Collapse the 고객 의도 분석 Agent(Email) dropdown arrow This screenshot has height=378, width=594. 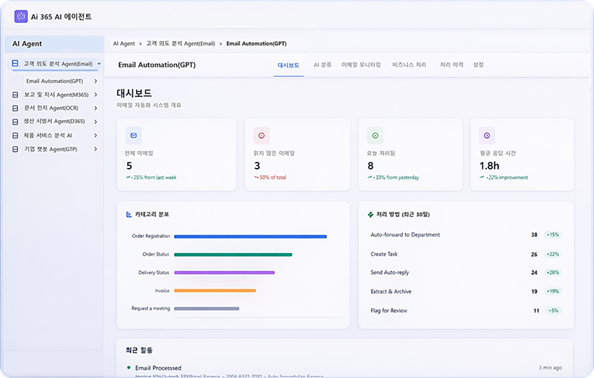coord(99,64)
